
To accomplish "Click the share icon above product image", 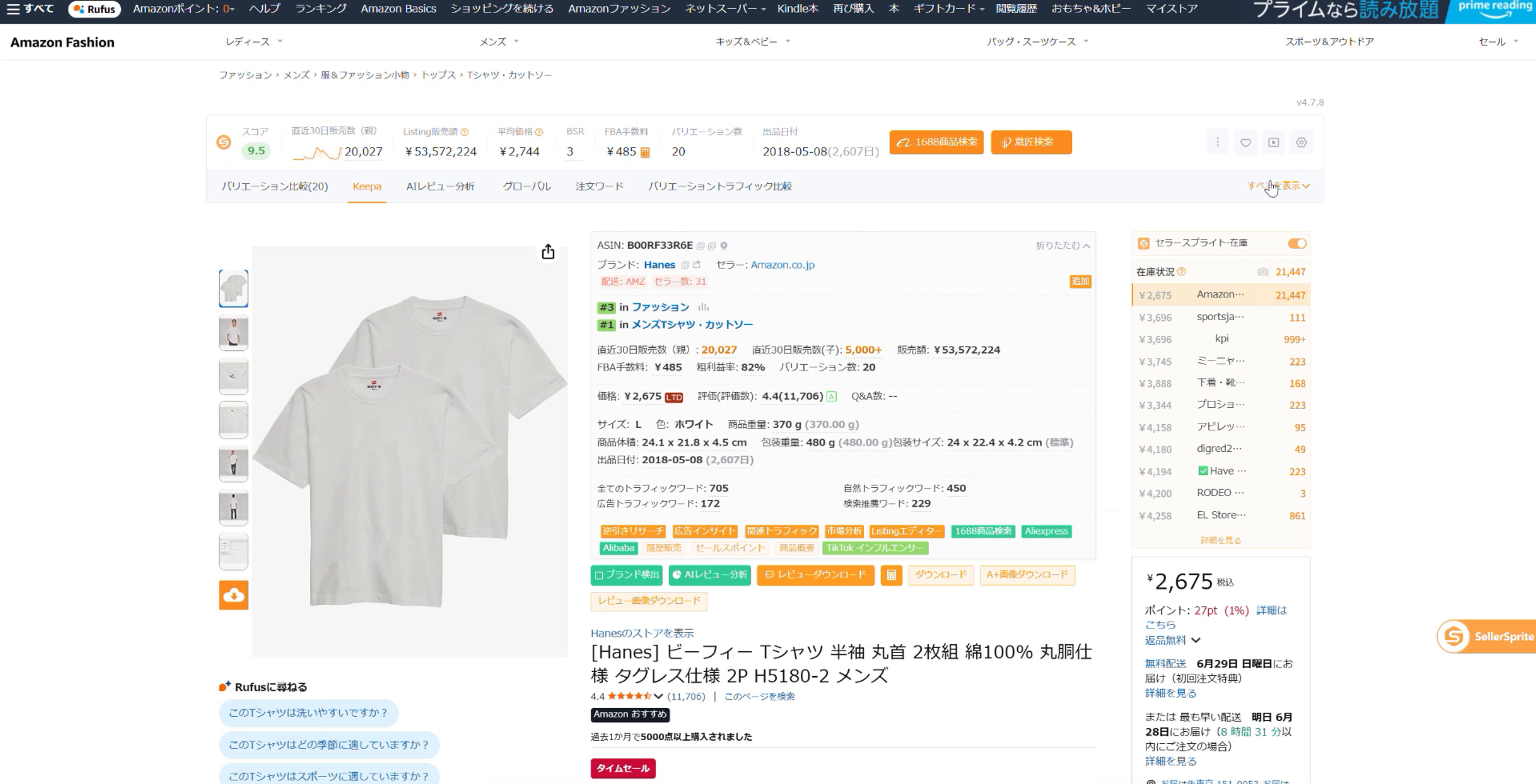I will click(x=548, y=252).
